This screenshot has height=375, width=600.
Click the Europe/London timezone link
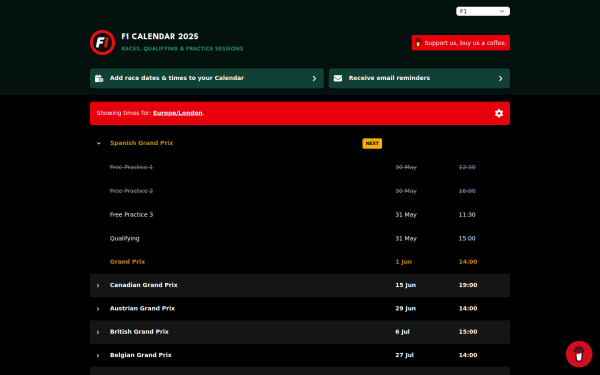pyautogui.click(x=178, y=113)
